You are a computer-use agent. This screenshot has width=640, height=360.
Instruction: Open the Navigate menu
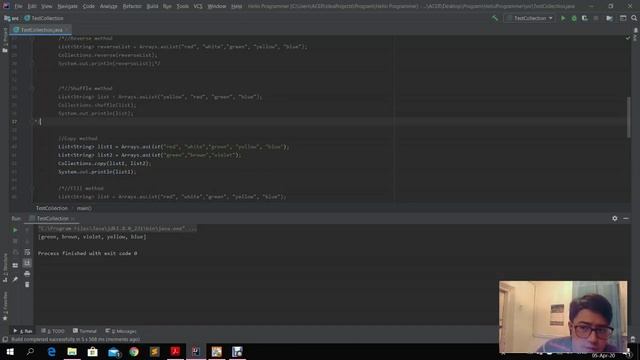tap(67, 6)
